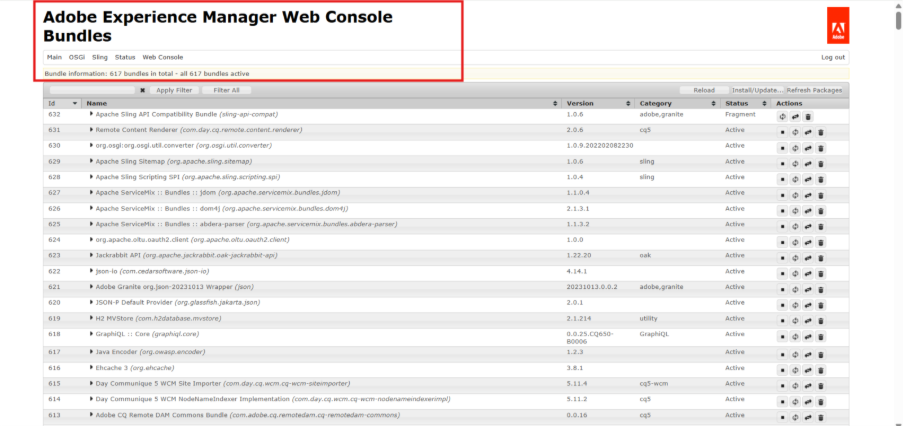Update the WCM Site Importer bundle

coord(809,386)
